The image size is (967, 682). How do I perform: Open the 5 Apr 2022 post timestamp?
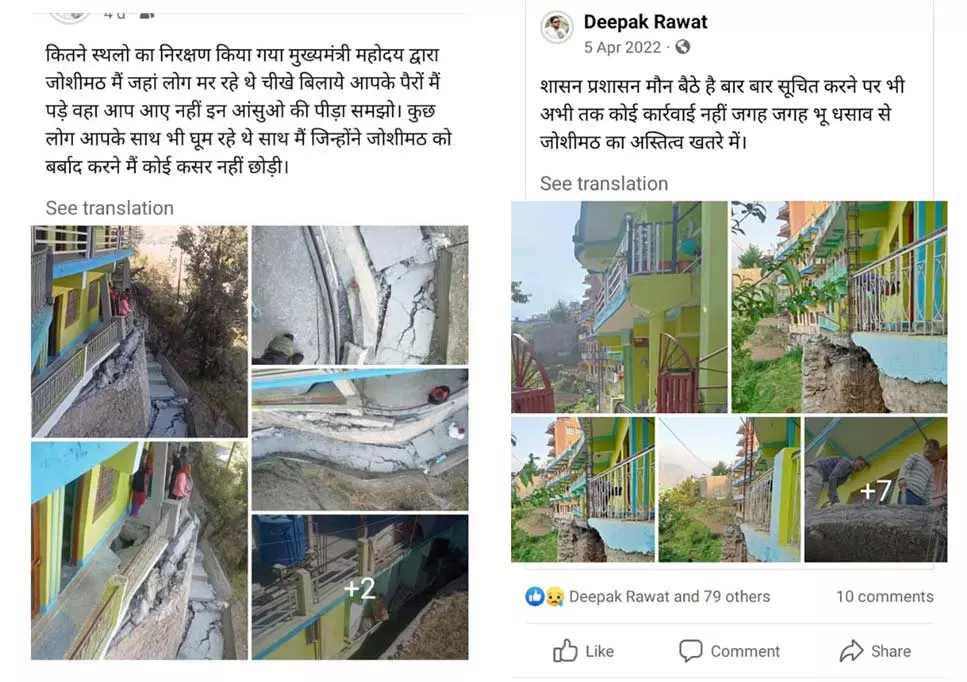tap(622, 47)
